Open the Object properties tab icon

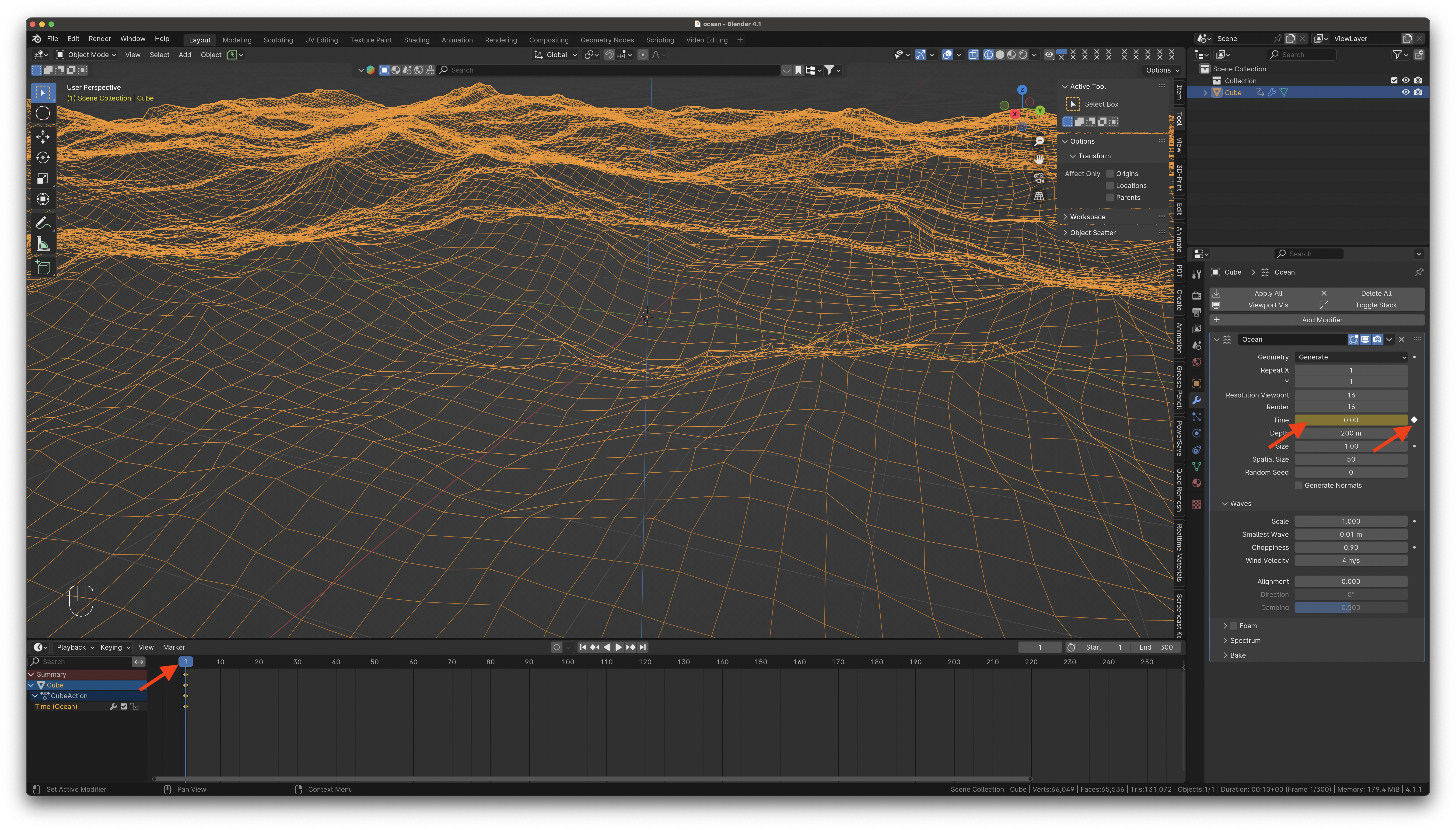coord(1197,384)
